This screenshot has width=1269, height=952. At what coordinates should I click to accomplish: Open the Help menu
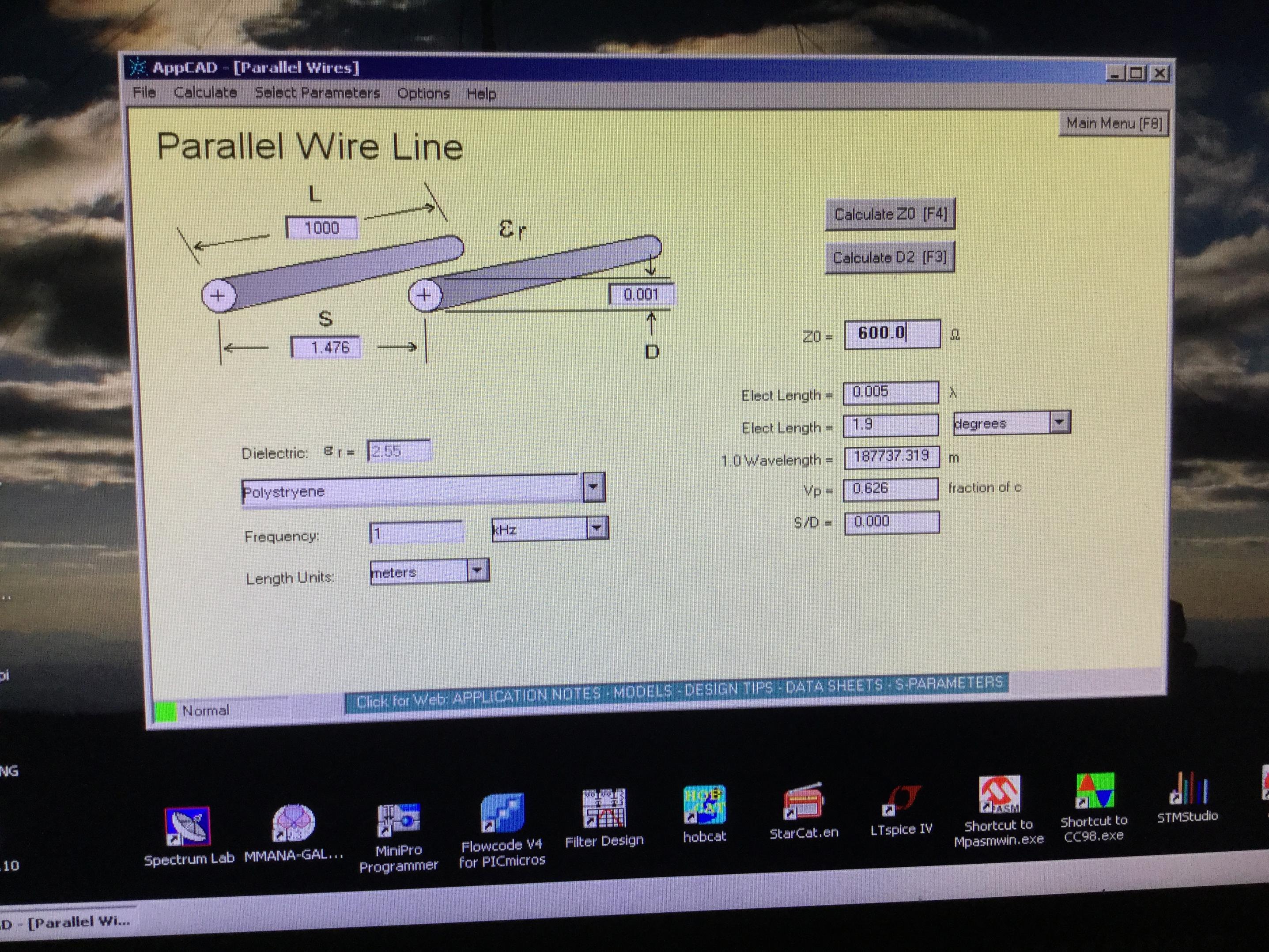(x=481, y=94)
